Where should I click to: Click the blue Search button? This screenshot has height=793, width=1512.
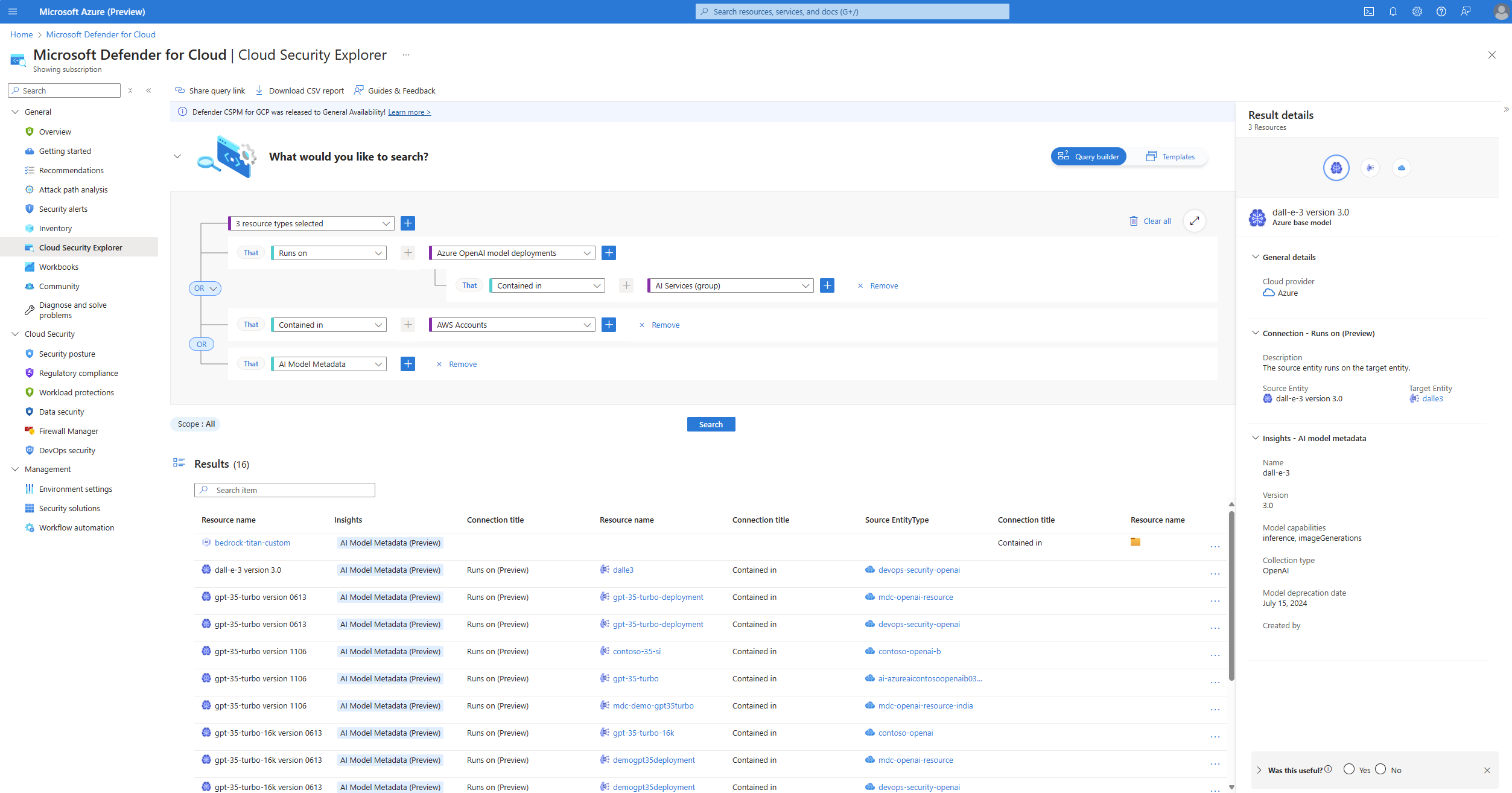711,424
